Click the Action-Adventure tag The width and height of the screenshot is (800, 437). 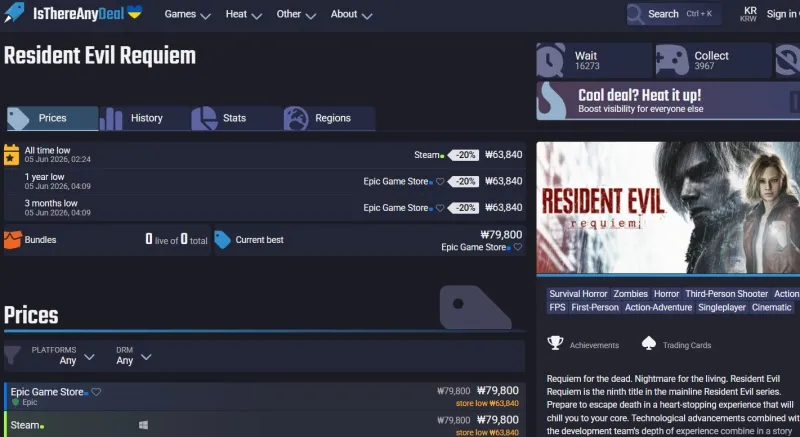tap(658, 307)
